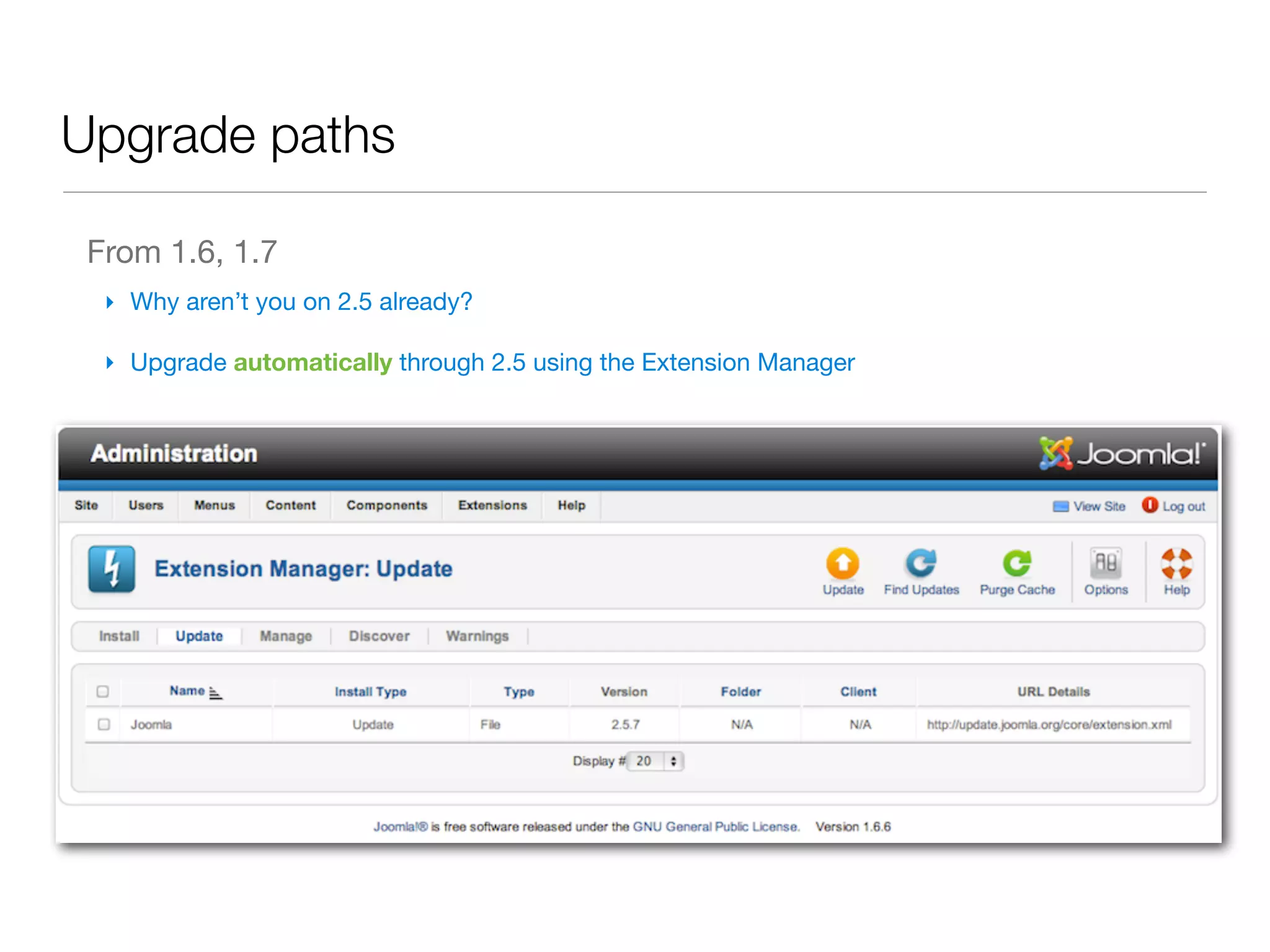
Task: Click the orange Update arrow icon
Action: coord(842,563)
